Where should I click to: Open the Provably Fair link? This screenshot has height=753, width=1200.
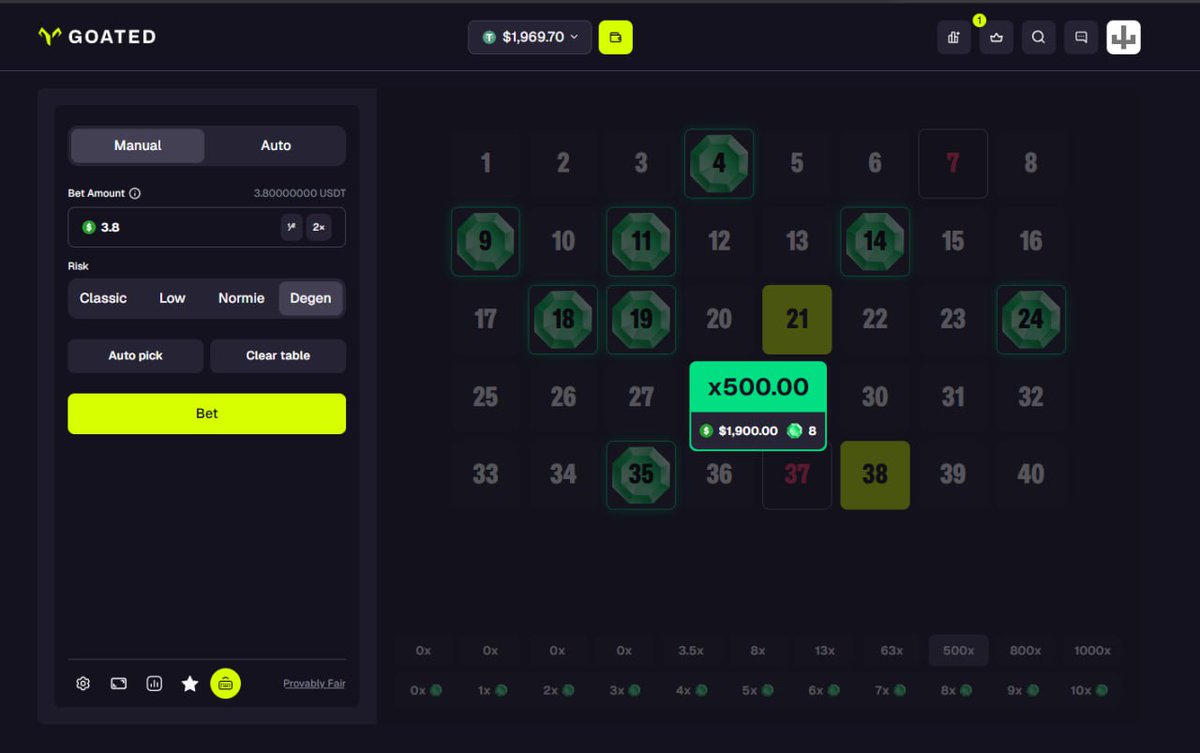(314, 684)
